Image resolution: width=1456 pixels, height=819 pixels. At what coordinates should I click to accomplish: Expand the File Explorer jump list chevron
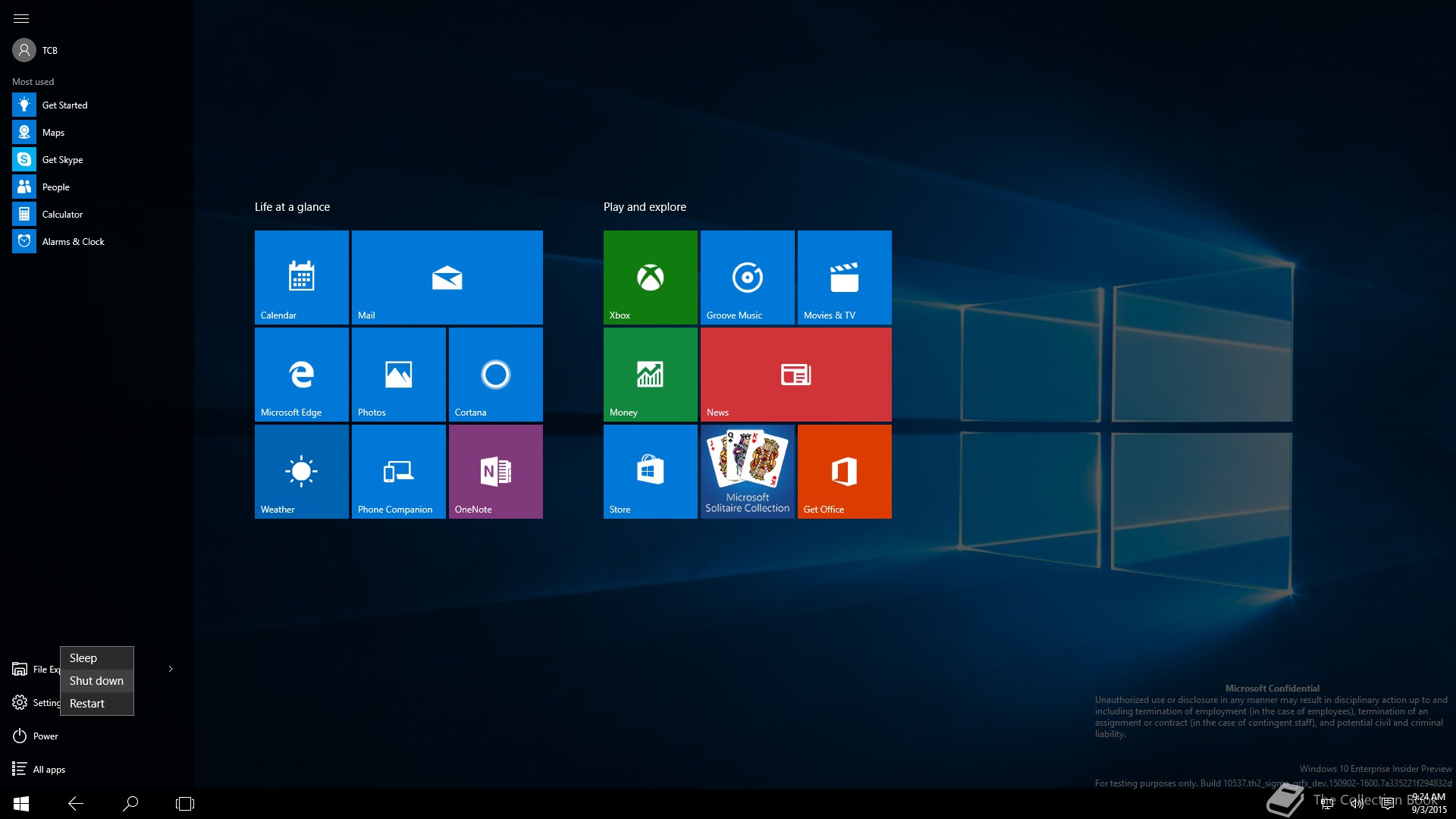pos(171,669)
